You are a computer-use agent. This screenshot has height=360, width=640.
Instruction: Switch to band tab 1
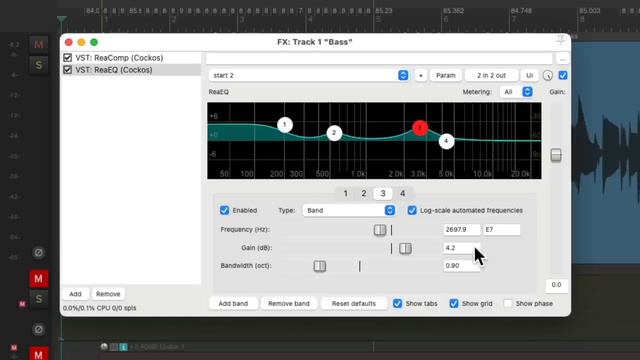point(345,193)
